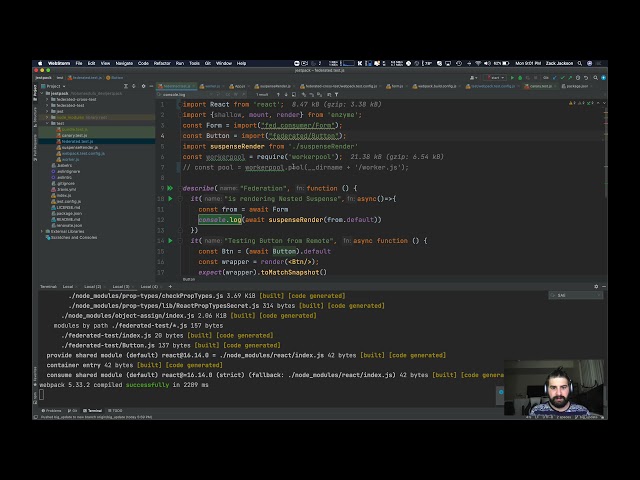Expand the node_modules folder
640x480 pixels.
[47, 117]
